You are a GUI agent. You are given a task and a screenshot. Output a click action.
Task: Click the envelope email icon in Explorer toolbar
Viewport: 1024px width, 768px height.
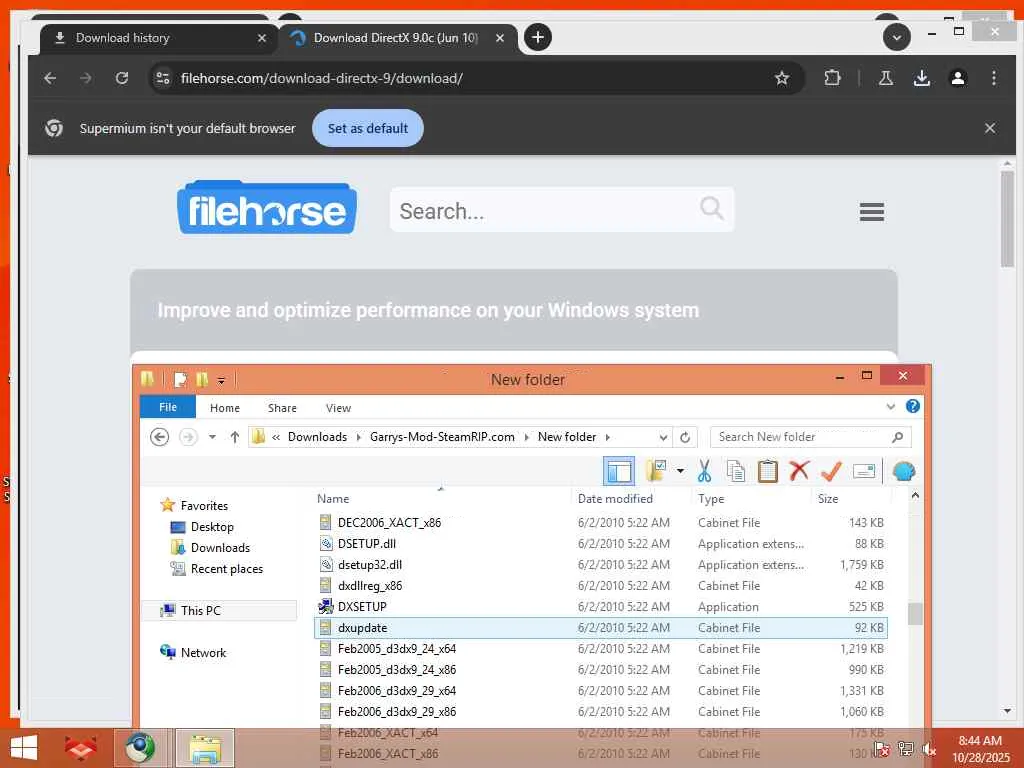click(x=864, y=471)
